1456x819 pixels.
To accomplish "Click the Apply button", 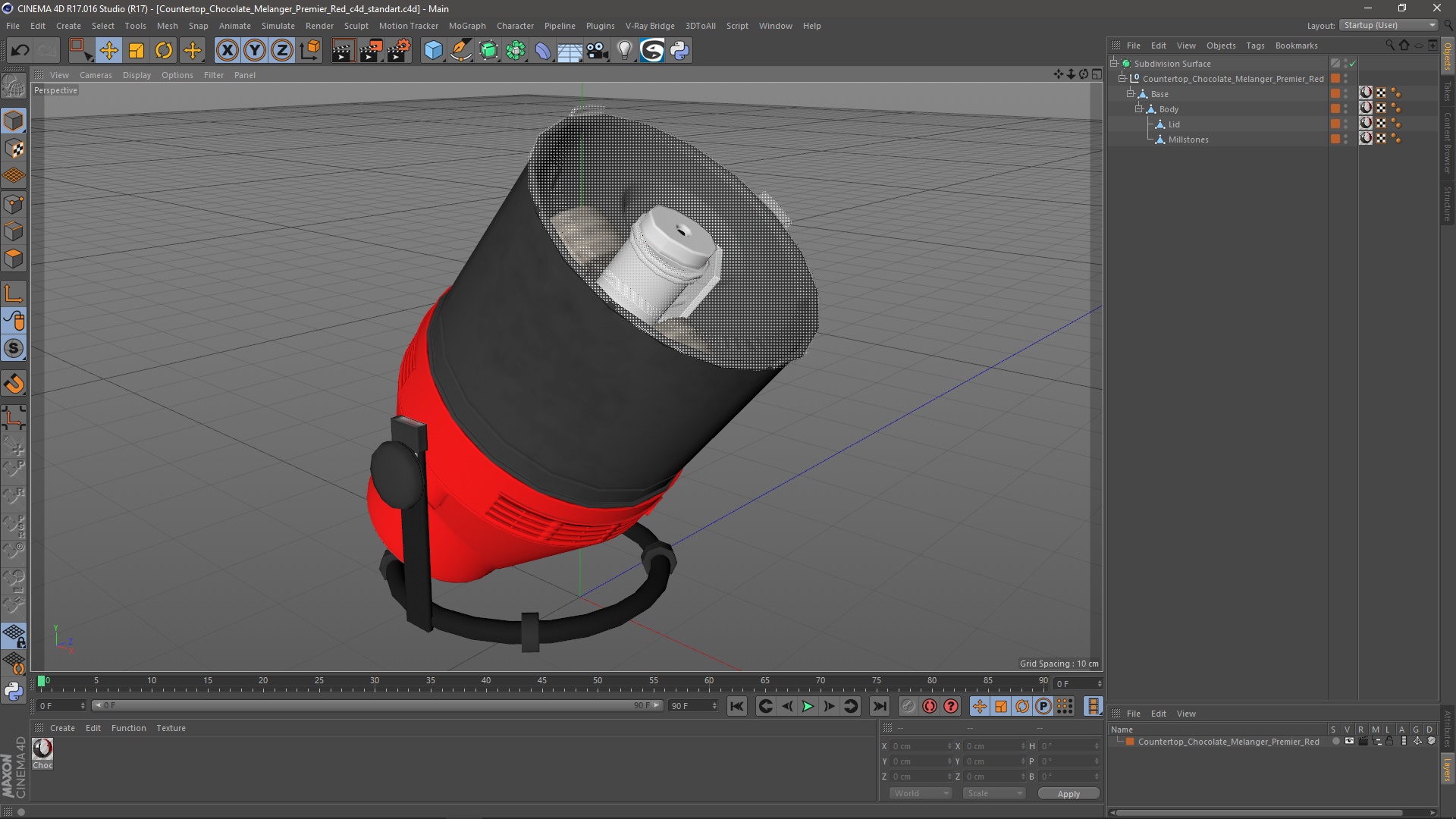I will (x=1068, y=794).
